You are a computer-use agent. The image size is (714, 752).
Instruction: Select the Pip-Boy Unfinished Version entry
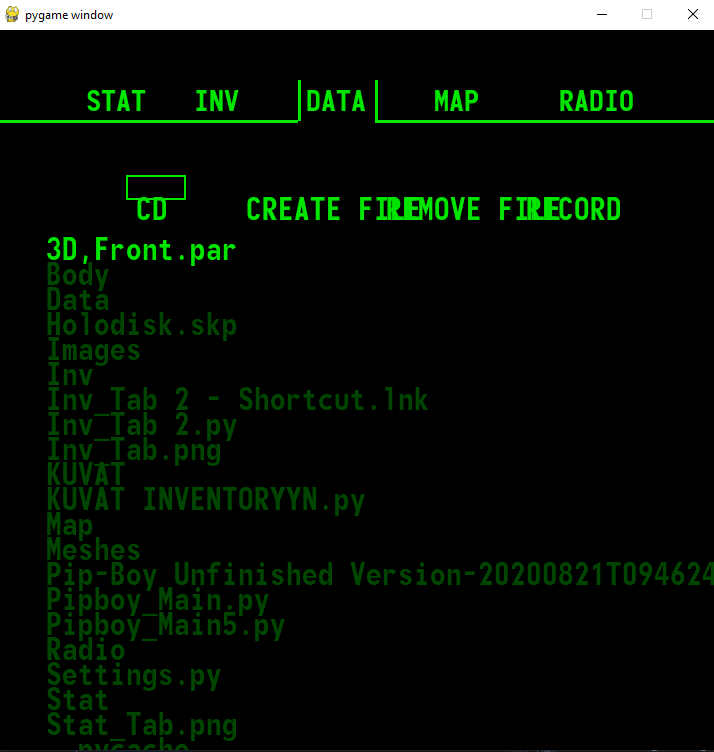click(380, 575)
